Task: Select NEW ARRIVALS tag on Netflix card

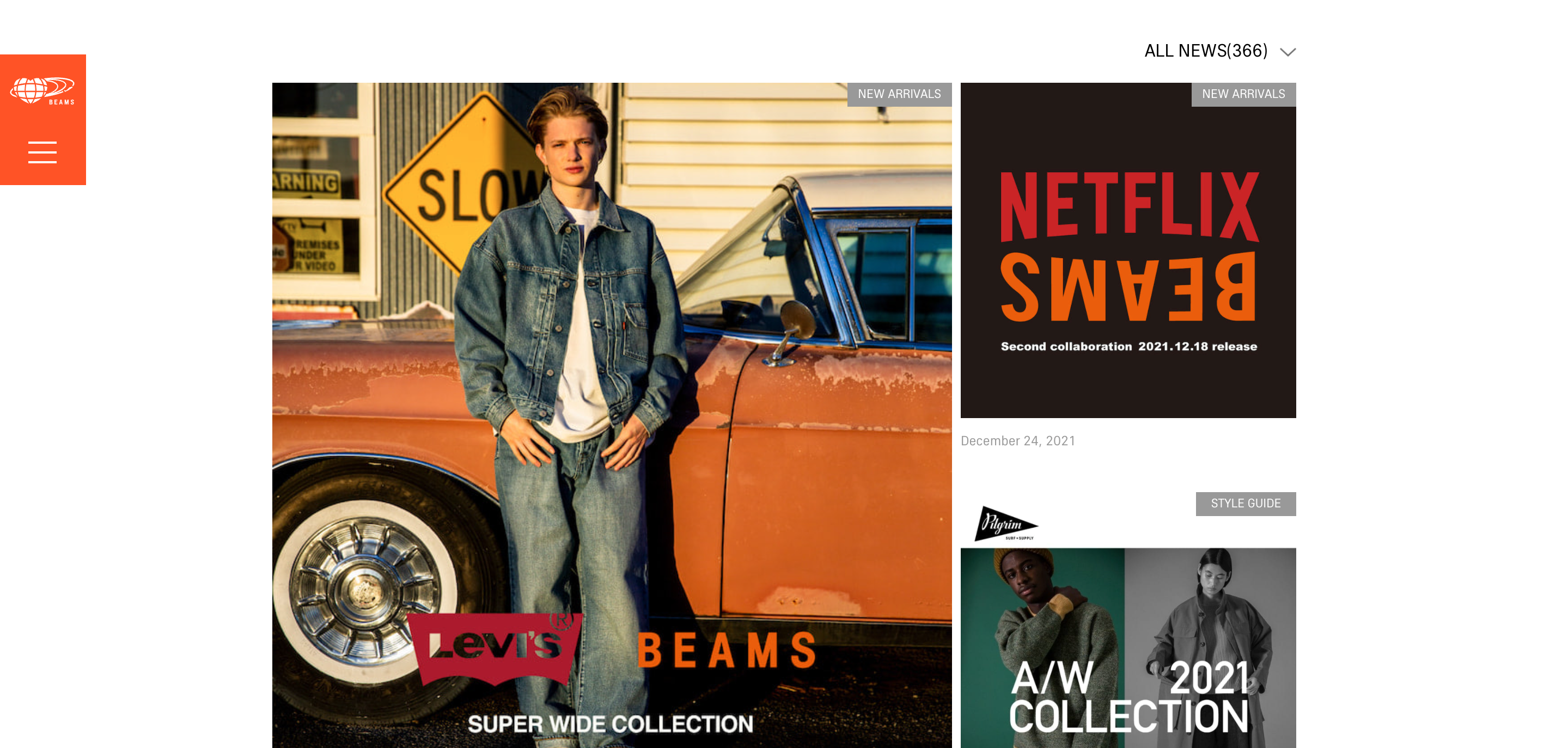Action: point(1243,94)
